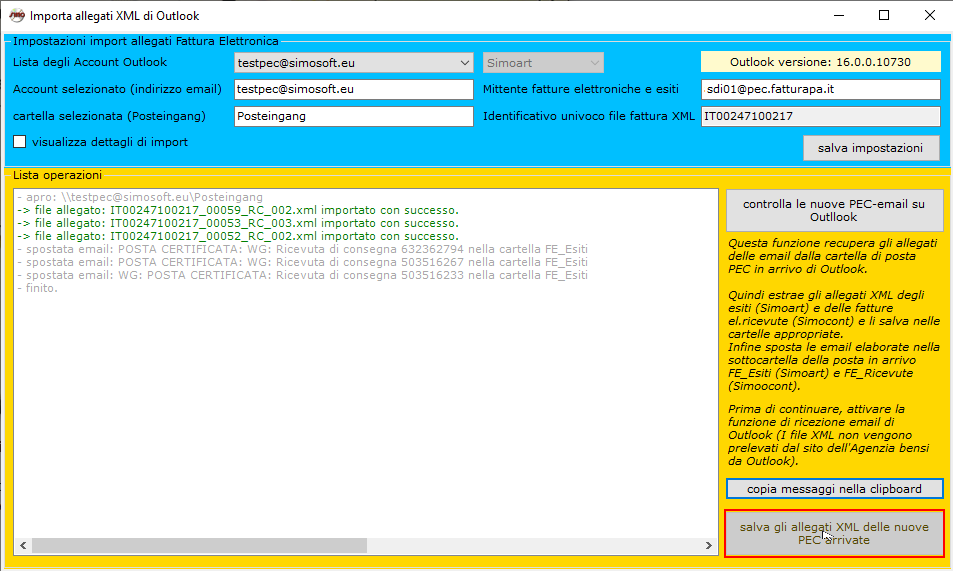The width and height of the screenshot is (953, 571).
Task: Click the 'Mittente fatture elettroniche e esiti' field
Action: coord(820,90)
